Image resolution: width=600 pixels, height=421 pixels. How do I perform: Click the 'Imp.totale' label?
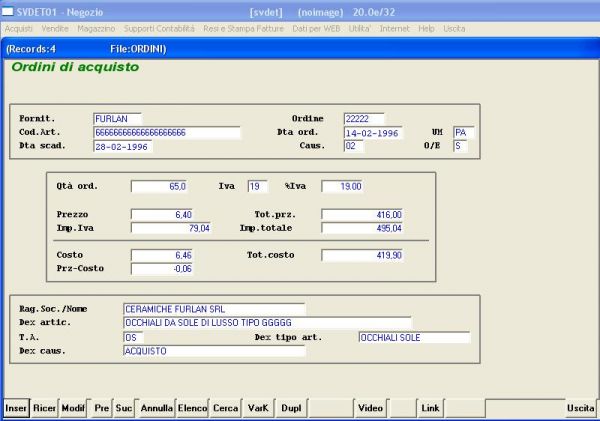click(x=266, y=228)
